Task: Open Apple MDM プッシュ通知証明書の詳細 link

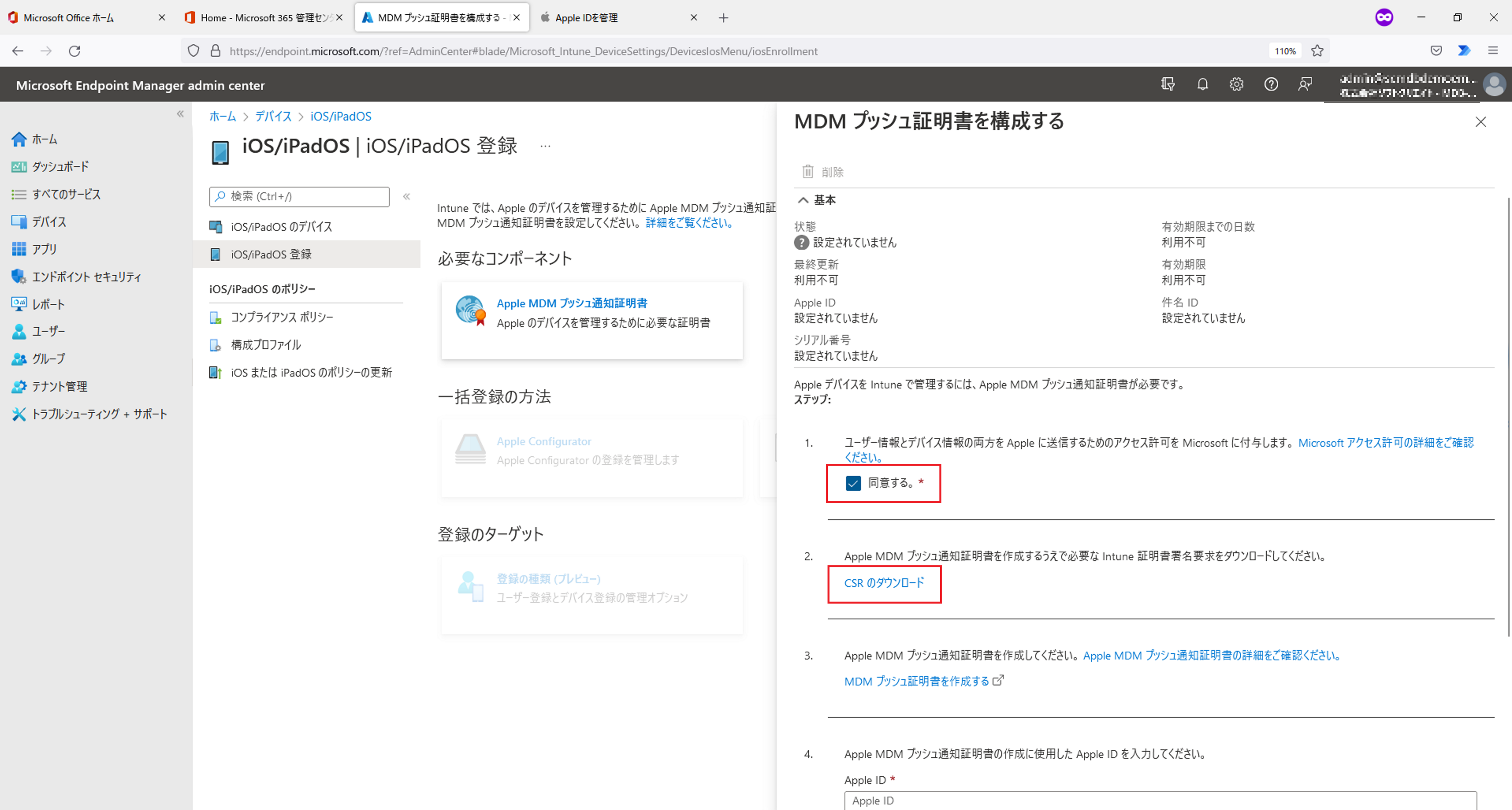Action: coord(1212,656)
